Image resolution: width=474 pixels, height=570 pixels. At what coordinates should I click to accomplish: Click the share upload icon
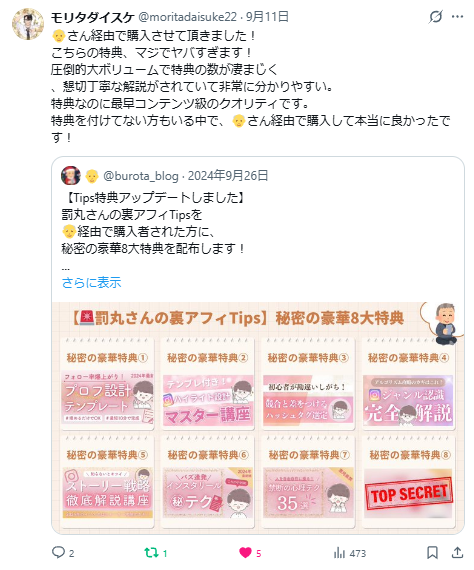tap(457, 553)
